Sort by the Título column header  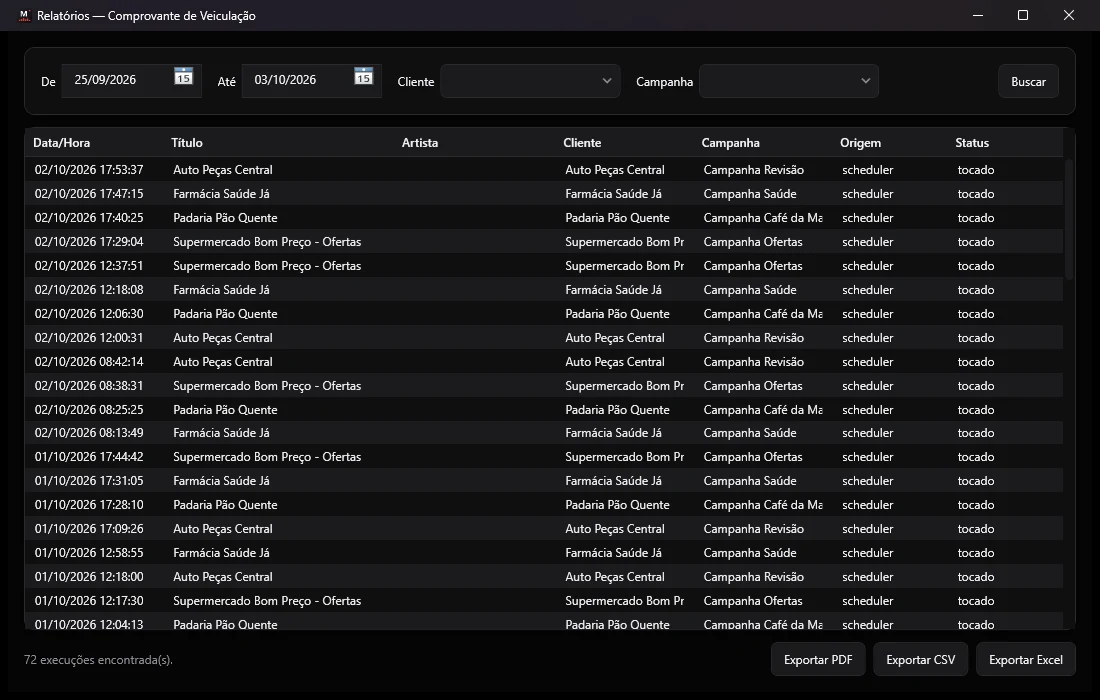(281, 143)
